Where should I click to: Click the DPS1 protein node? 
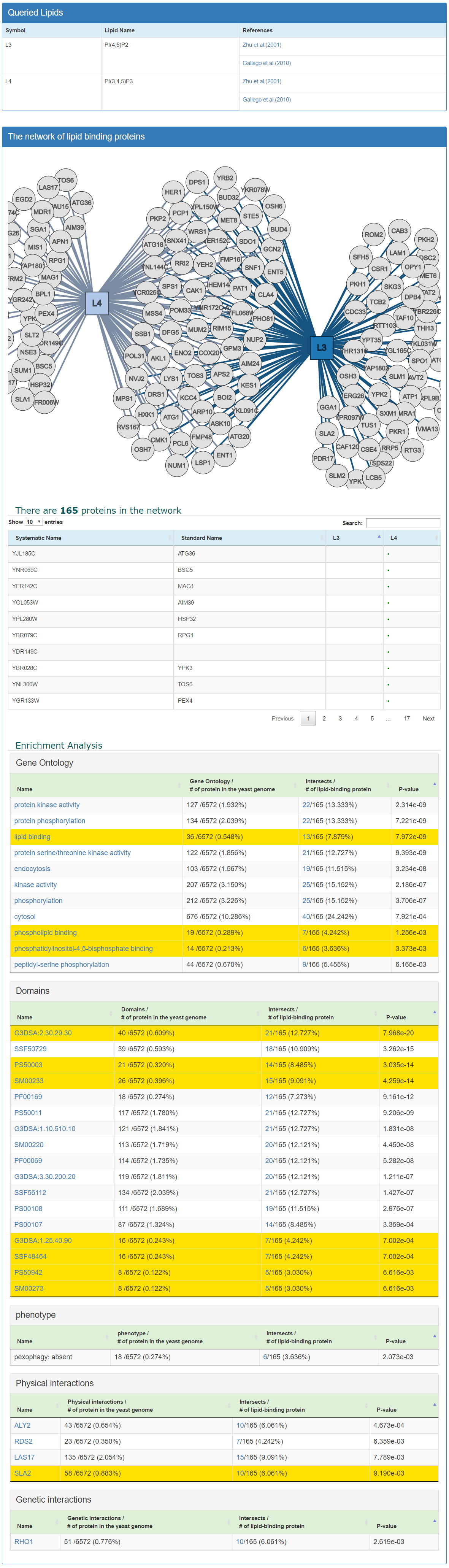[197, 182]
